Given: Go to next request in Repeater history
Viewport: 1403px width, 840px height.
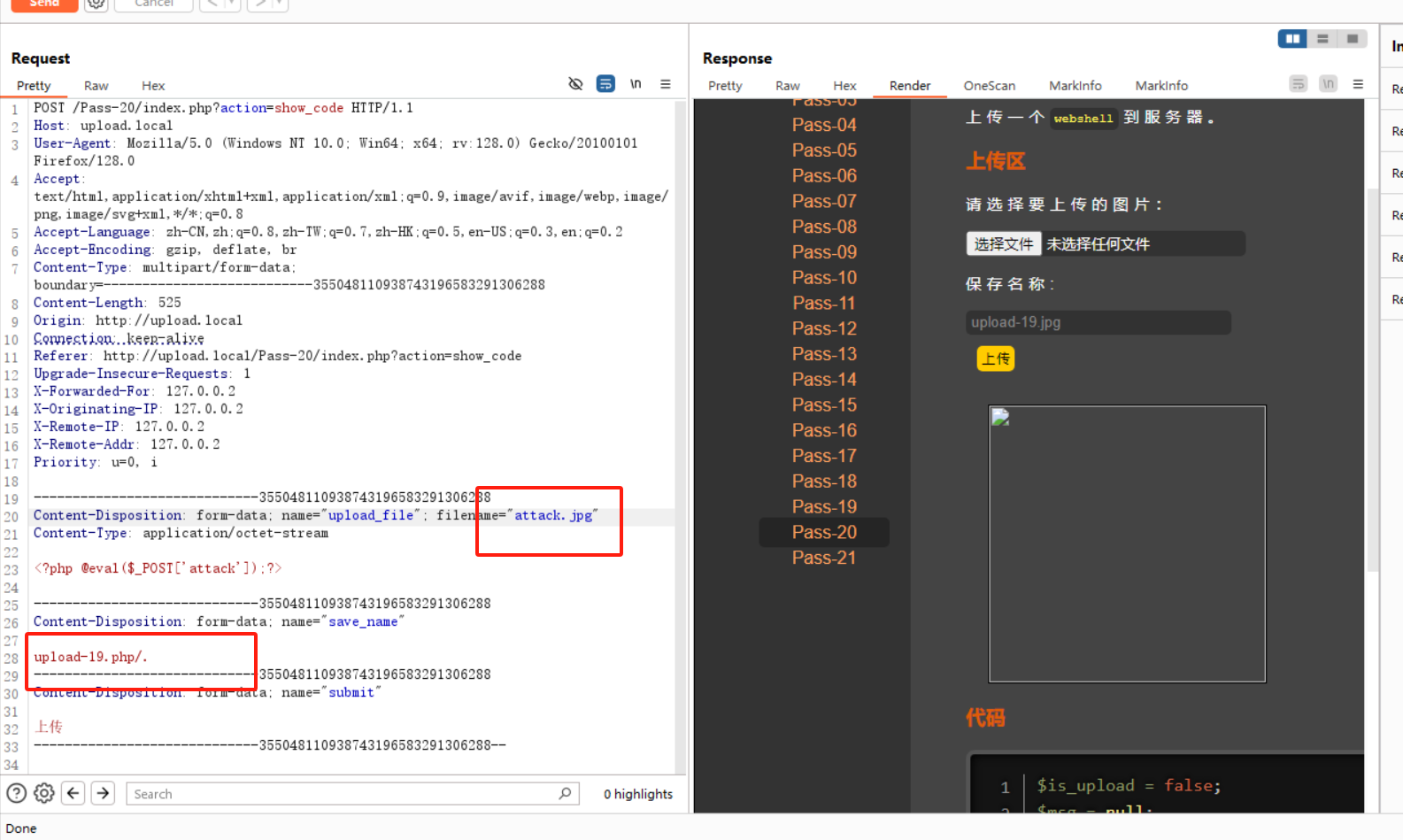Looking at the screenshot, I should click(x=258, y=4).
